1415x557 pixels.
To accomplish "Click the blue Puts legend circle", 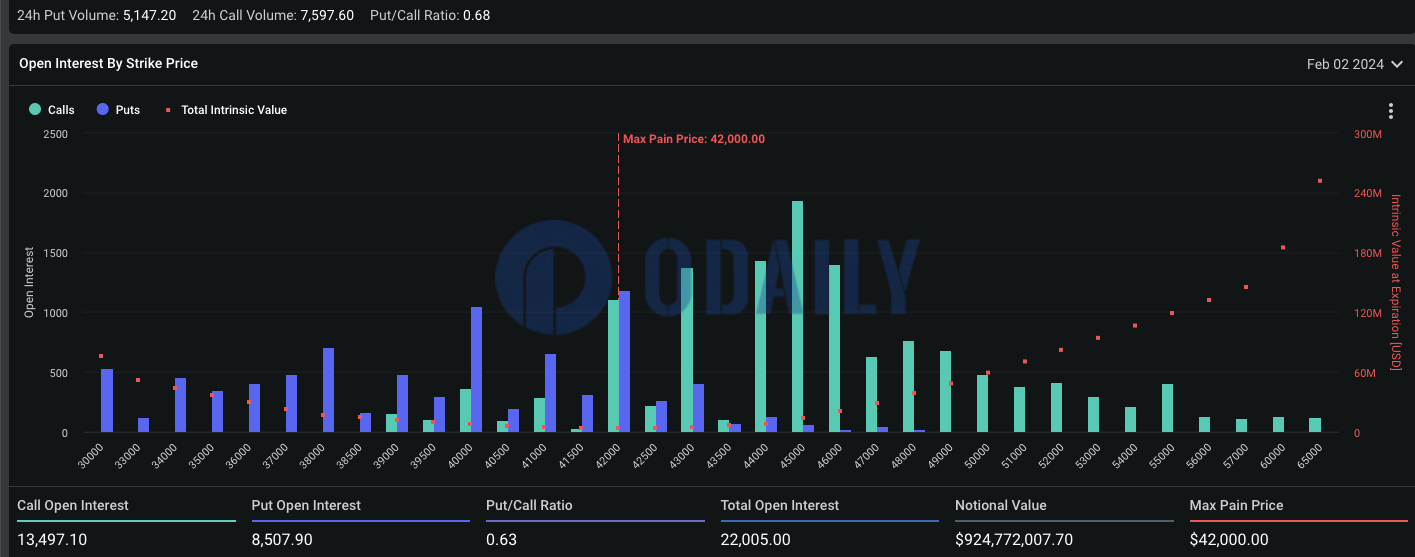I will [x=103, y=110].
